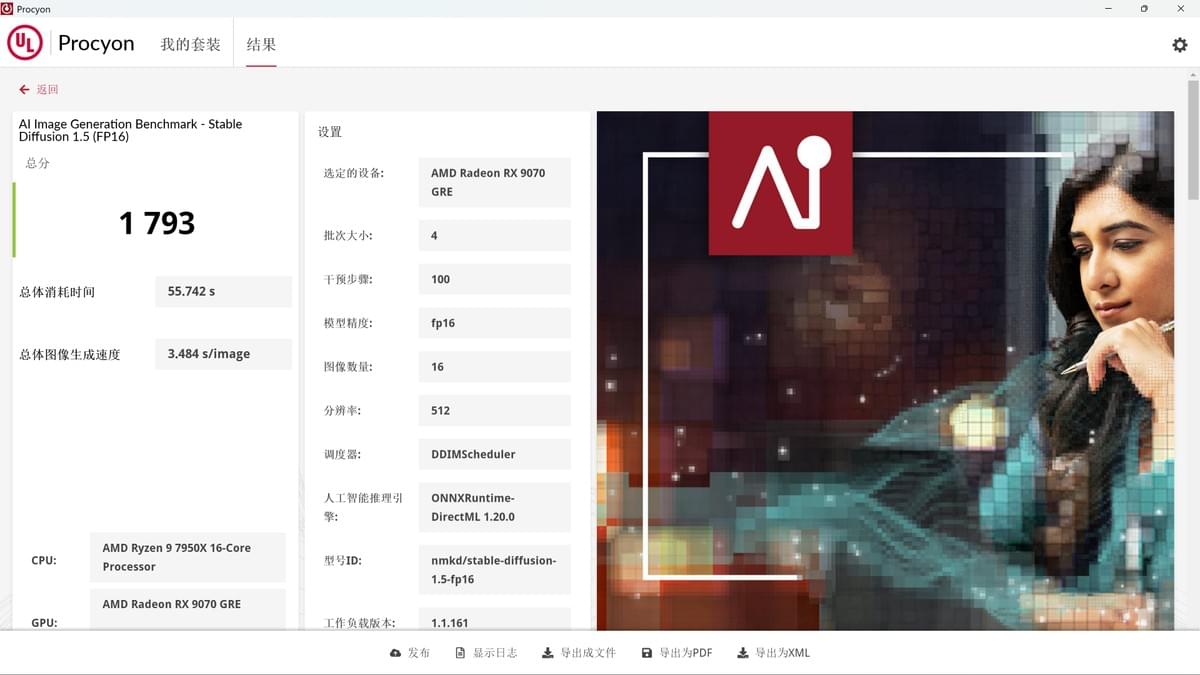
Task: Select the 结果 tab
Action: tap(261, 45)
